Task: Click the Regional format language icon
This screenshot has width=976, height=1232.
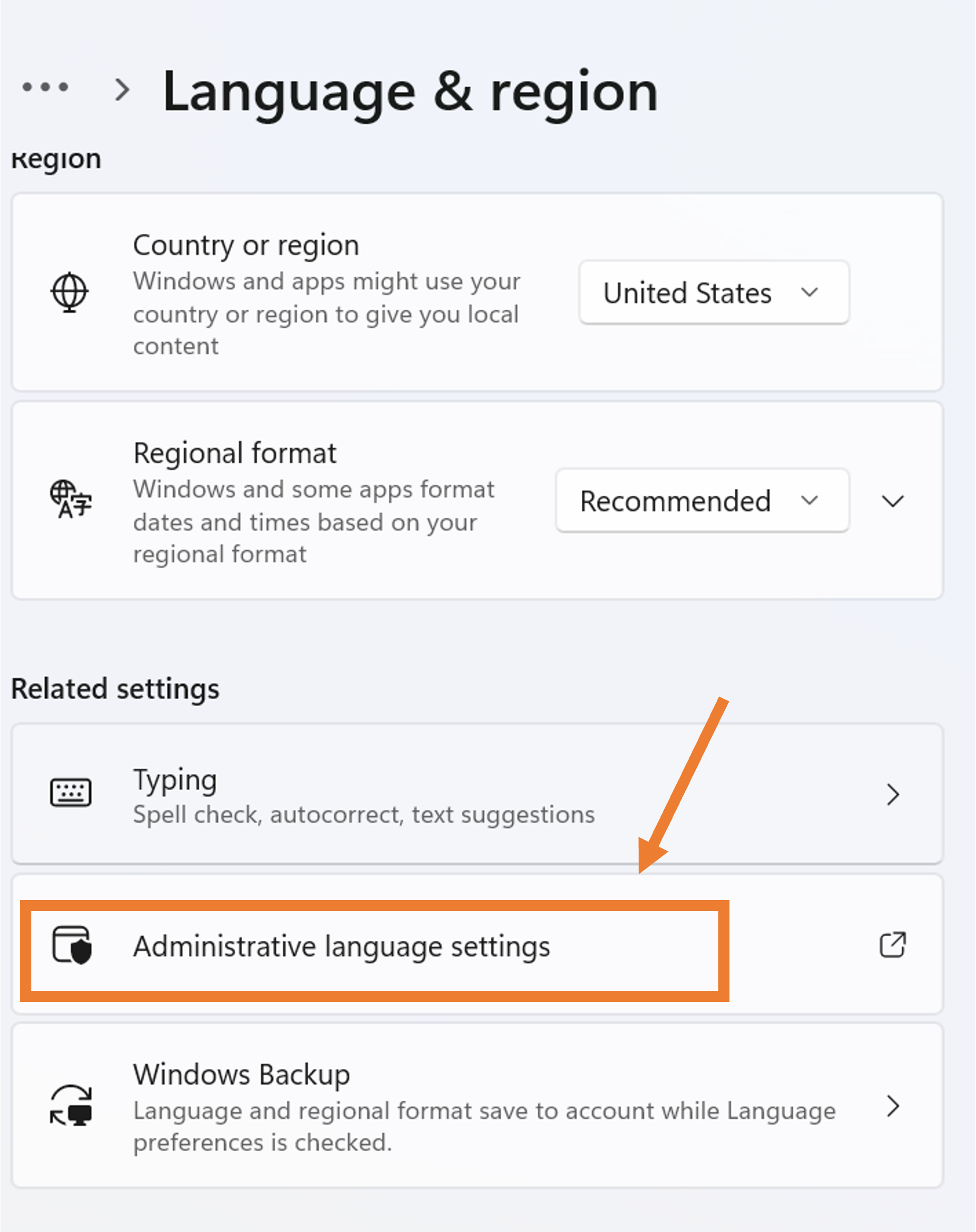Action: 70,499
